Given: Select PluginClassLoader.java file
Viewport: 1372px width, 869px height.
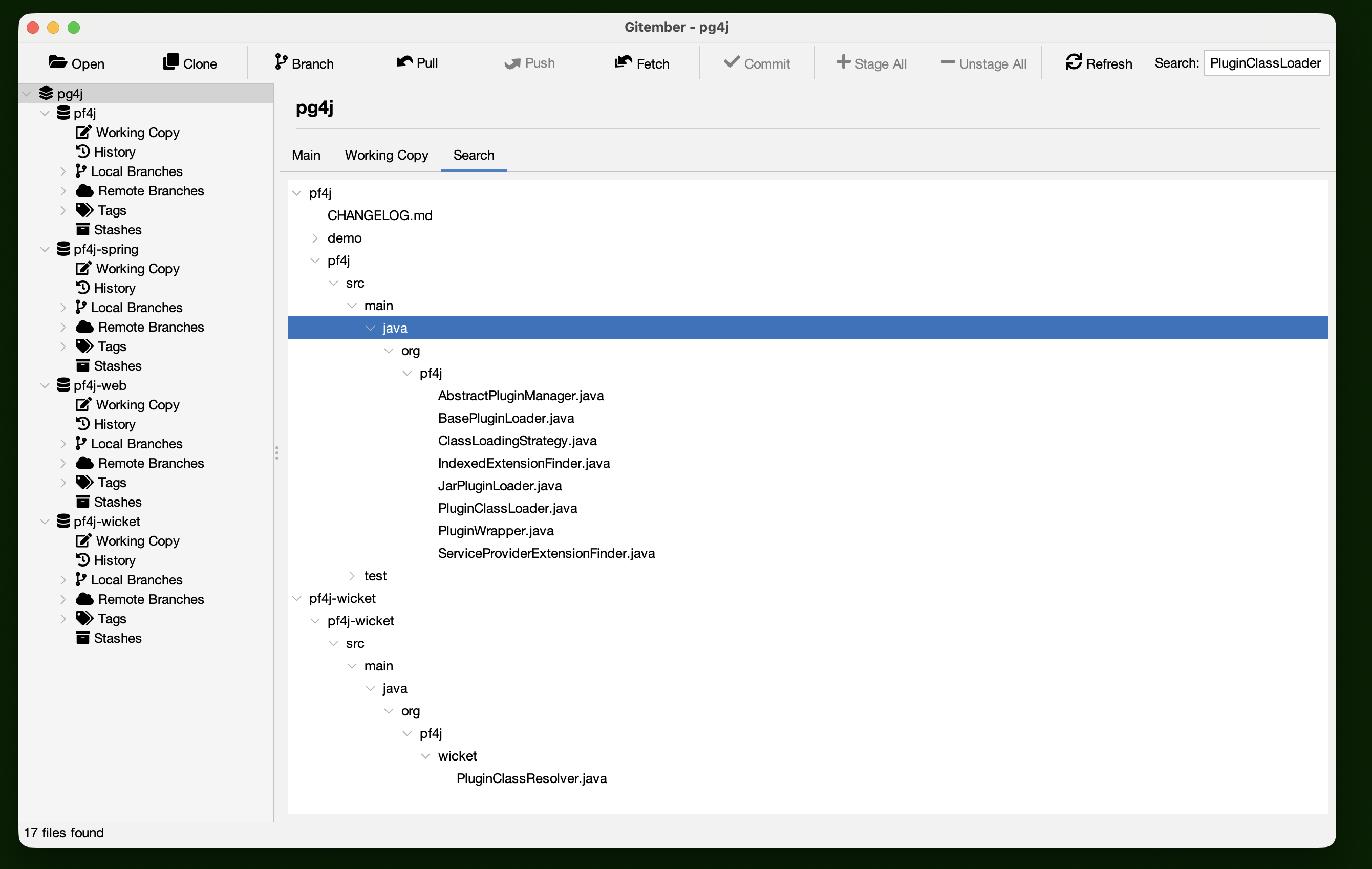Looking at the screenshot, I should pyautogui.click(x=508, y=508).
